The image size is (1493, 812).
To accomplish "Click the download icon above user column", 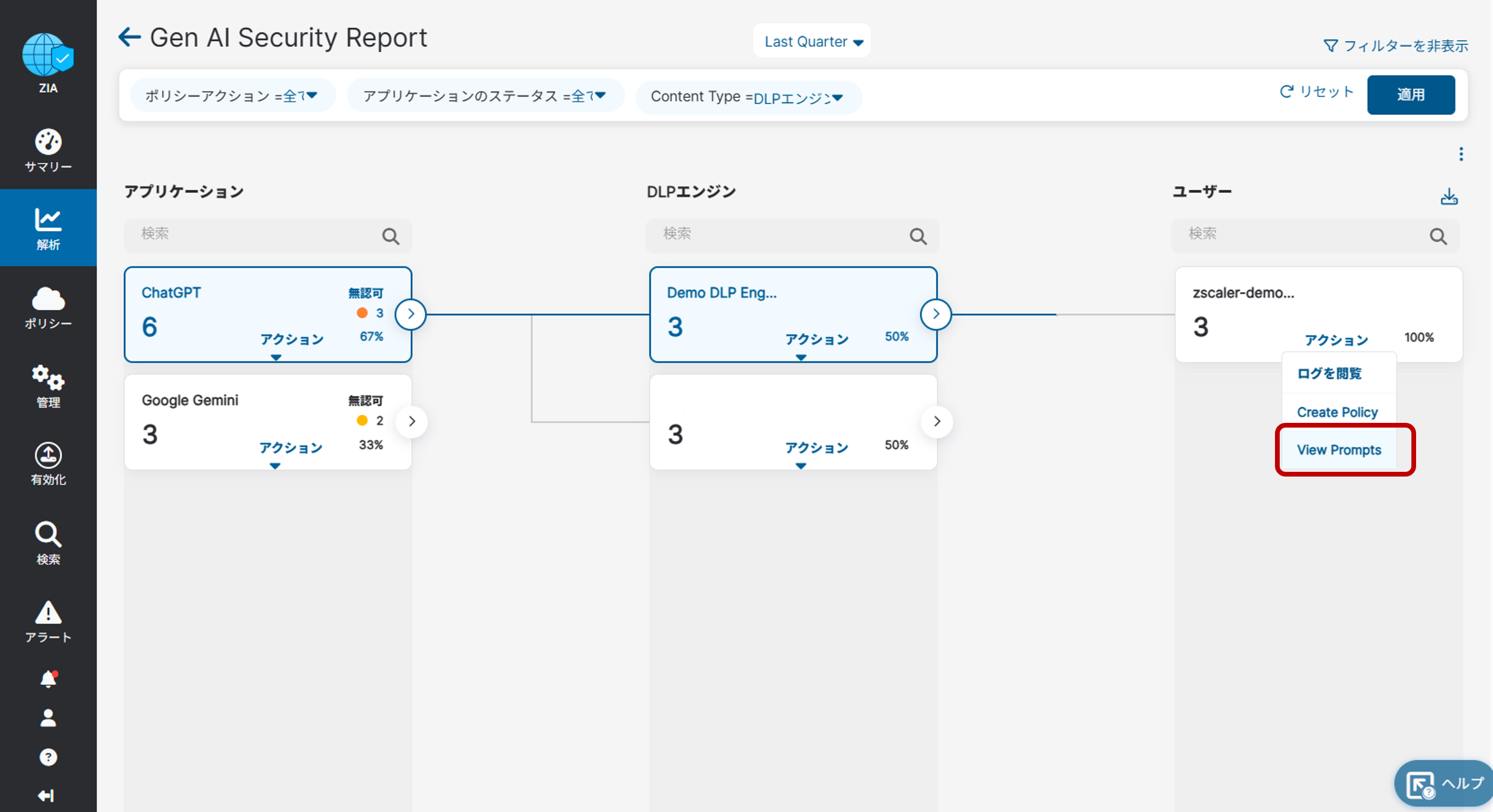I will tap(1448, 196).
